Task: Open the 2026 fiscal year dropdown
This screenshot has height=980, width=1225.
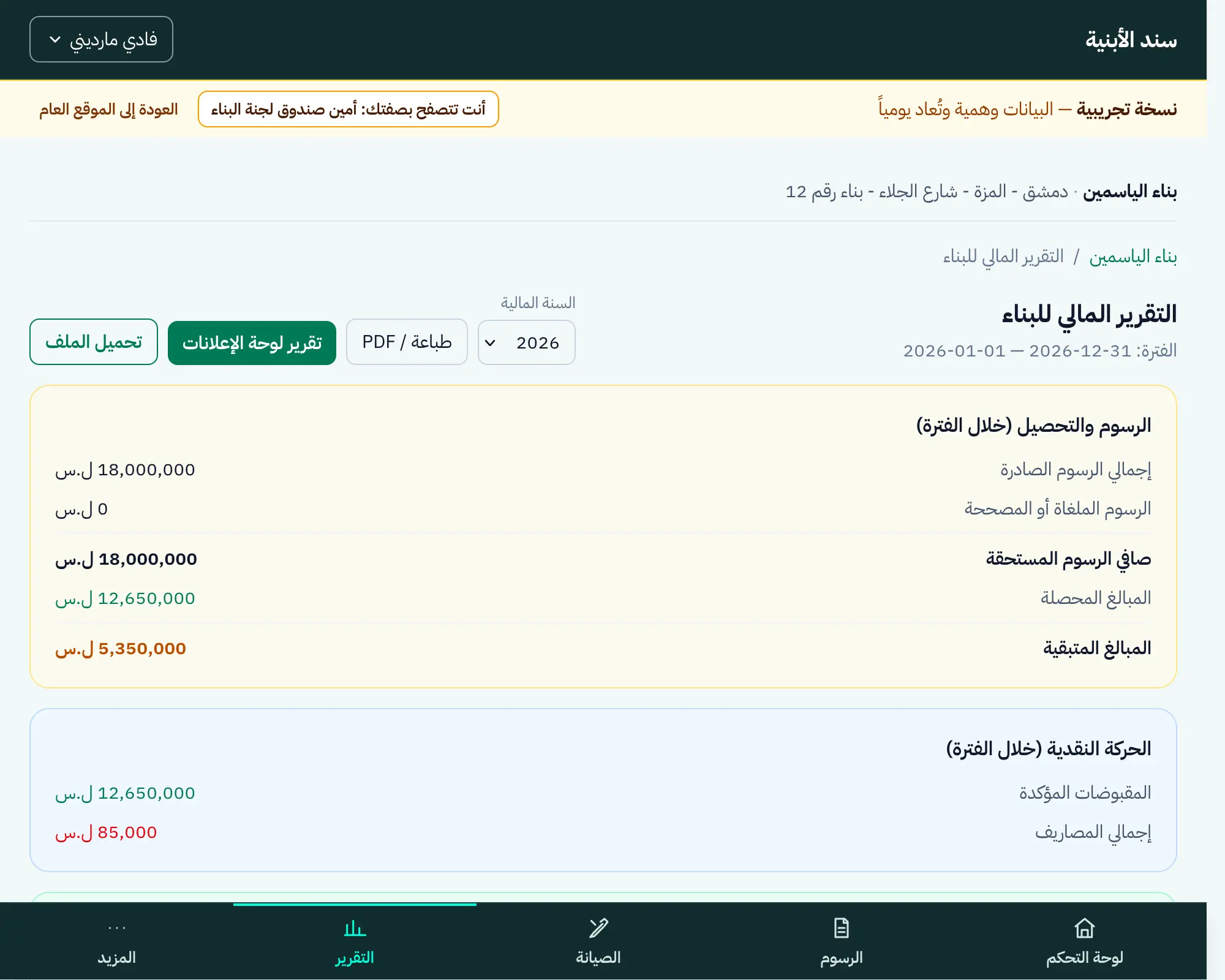Action: (x=526, y=342)
